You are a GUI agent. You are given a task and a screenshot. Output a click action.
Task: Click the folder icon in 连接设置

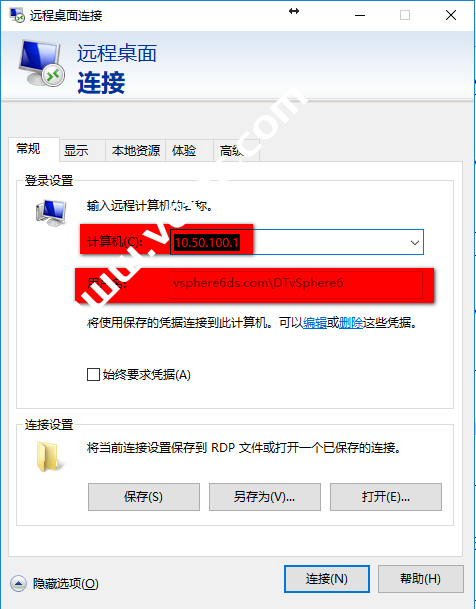tap(49, 457)
